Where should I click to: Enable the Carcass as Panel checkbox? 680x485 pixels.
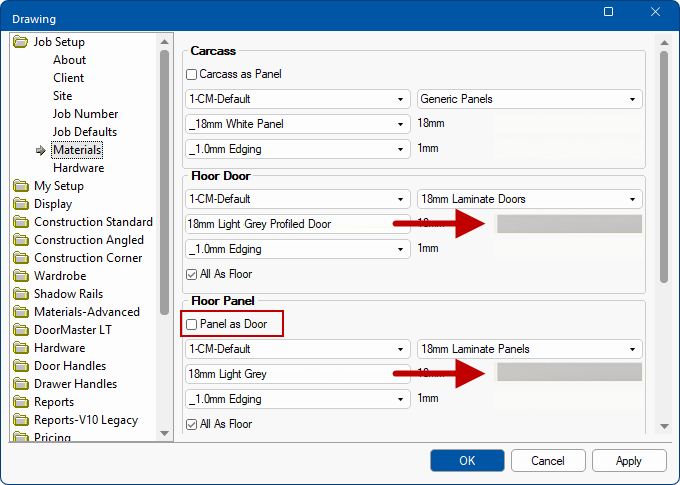[192, 74]
